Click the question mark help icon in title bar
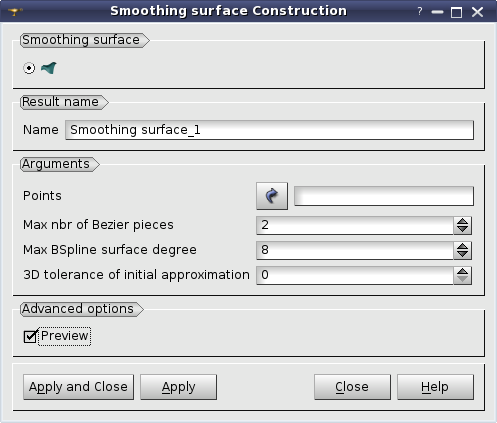 click(x=420, y=12)
